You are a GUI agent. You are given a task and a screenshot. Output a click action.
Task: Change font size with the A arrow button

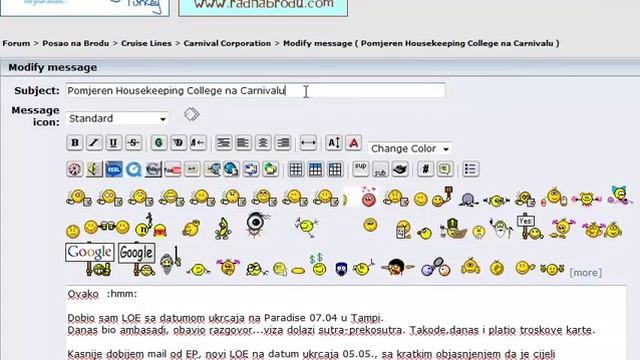333,143
